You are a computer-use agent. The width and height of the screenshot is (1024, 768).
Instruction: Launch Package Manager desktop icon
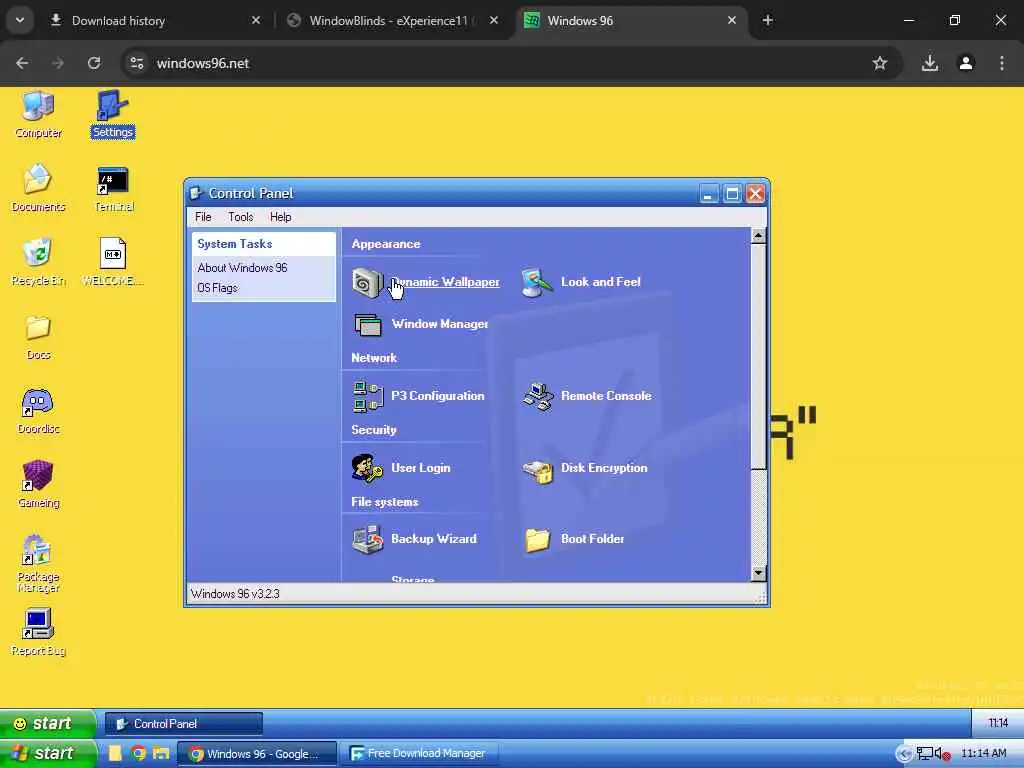pos(38,563)
